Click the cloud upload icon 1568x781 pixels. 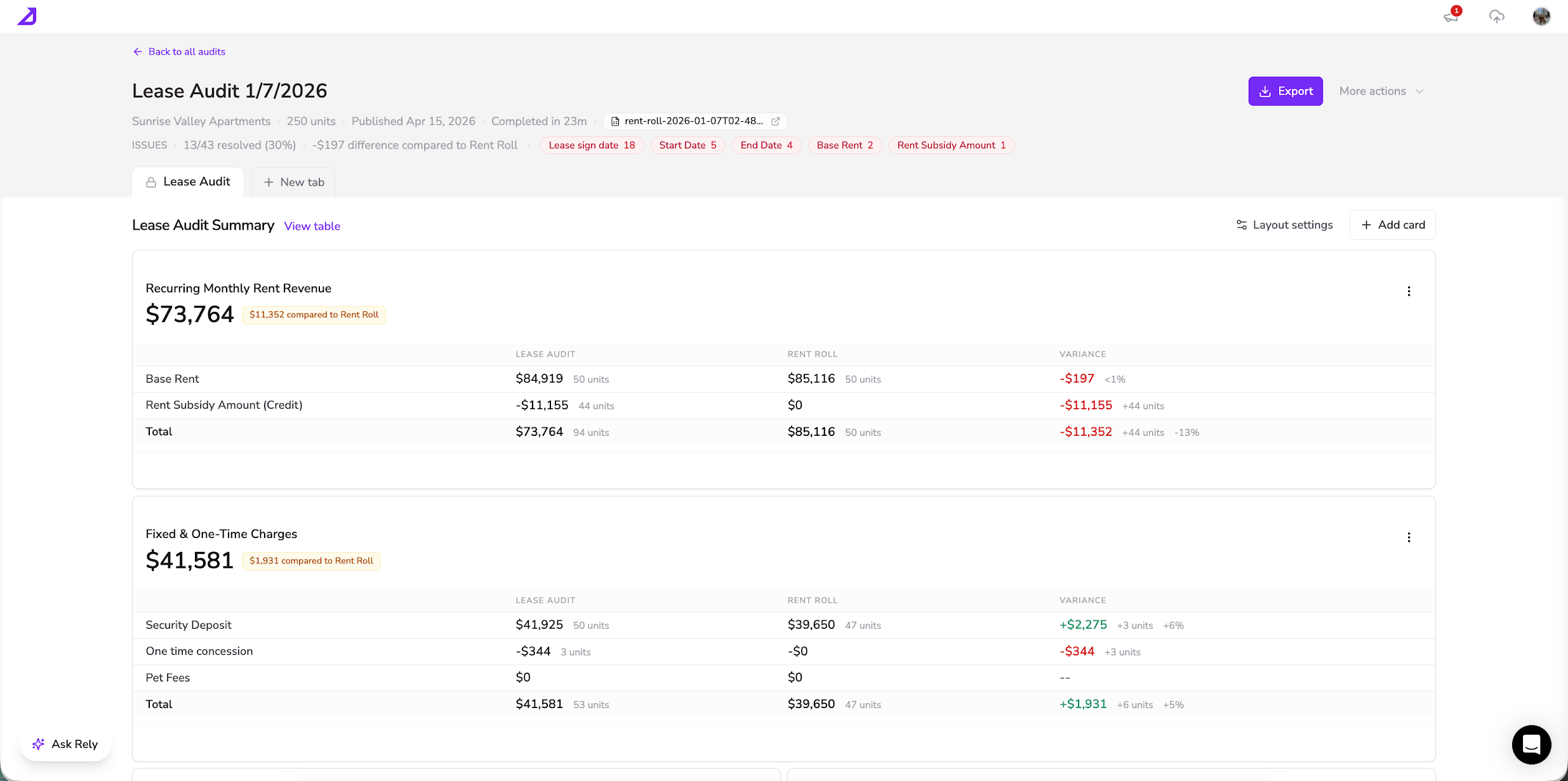tap(1497, 16)
